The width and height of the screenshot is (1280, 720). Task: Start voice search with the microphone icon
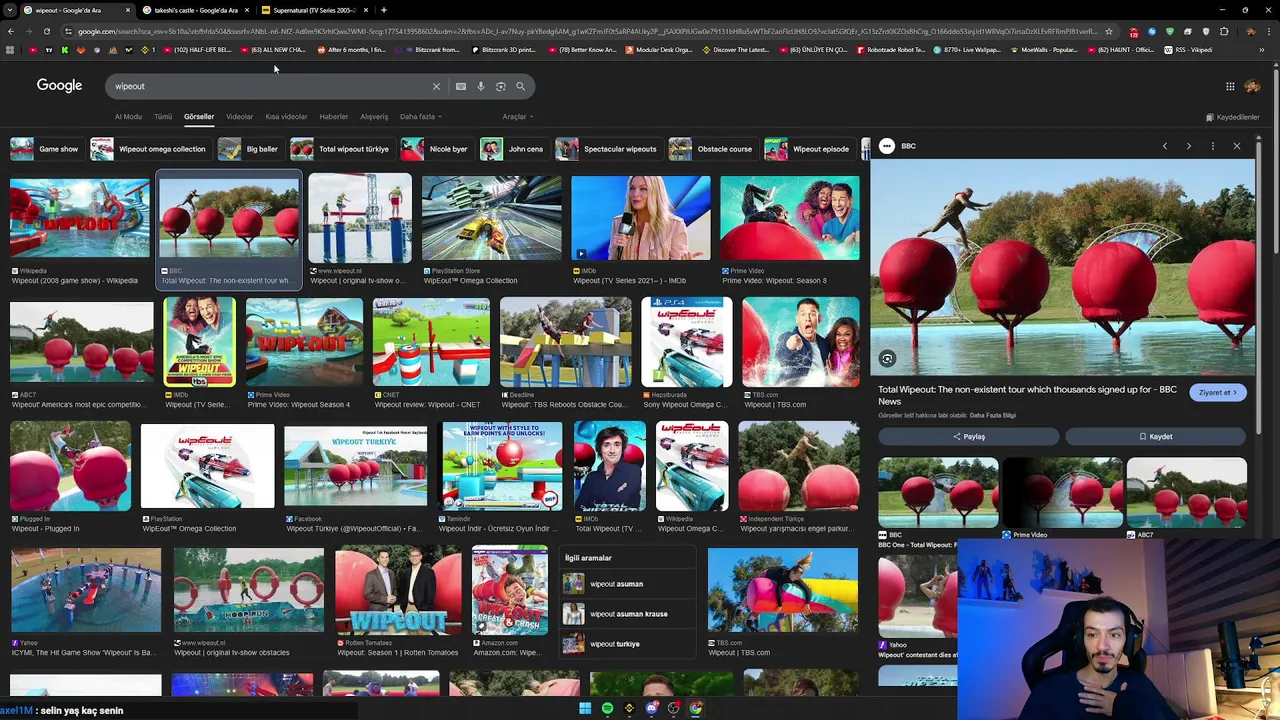[x=480, y=86]
